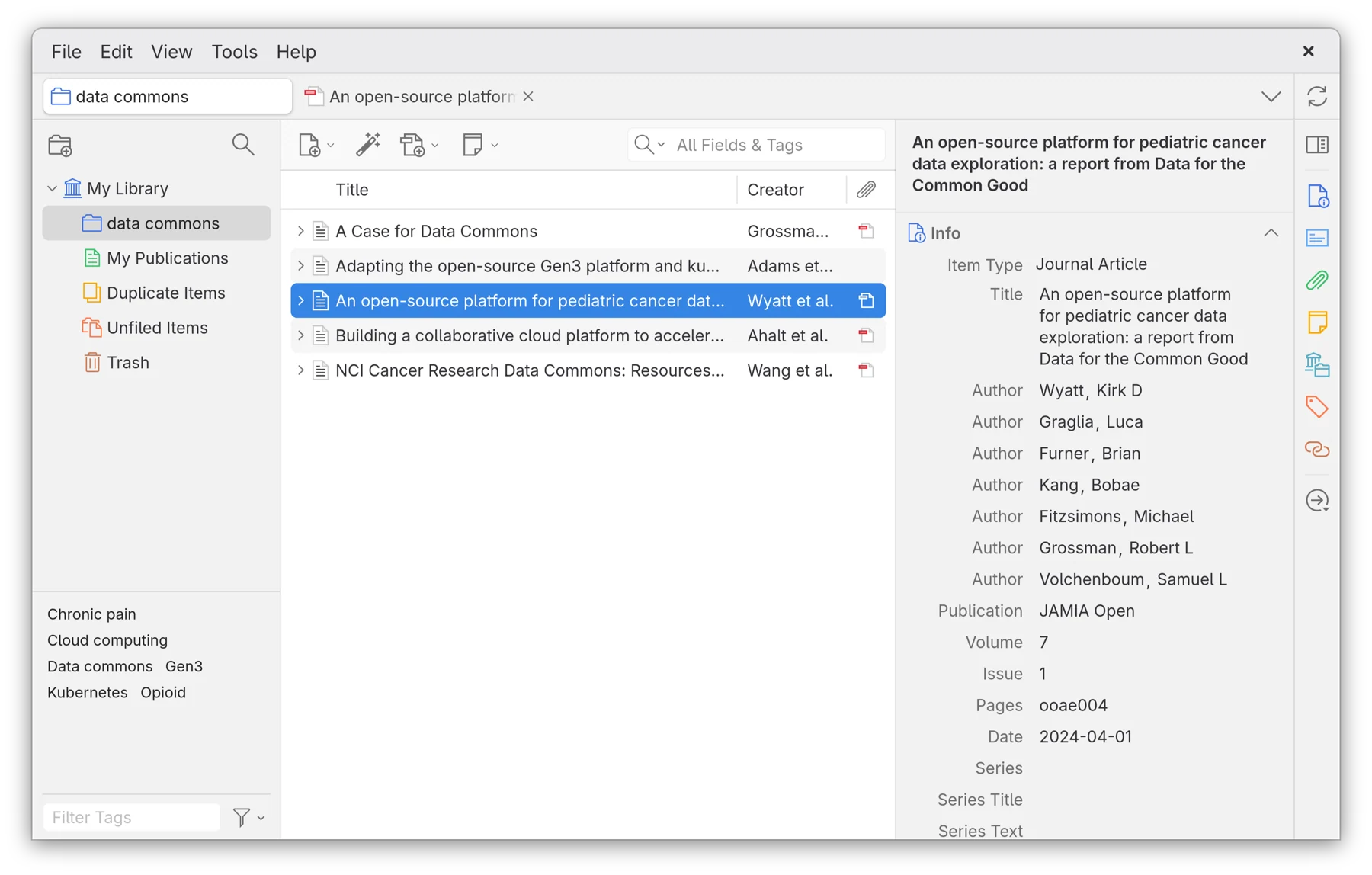Collapse the My Library tree
The image size is (1372, 875).
tap(52, 188)
